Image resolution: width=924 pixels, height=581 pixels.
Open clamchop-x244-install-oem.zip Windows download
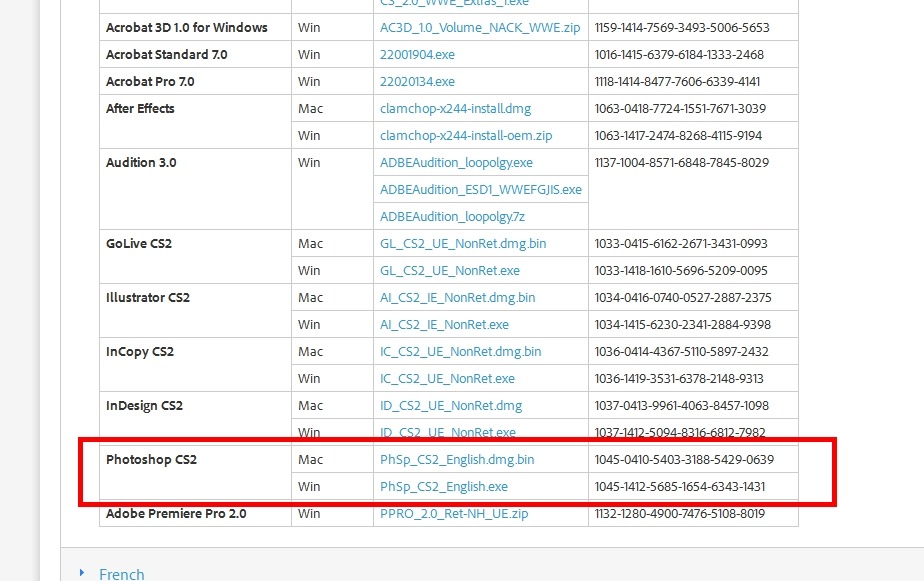click(x=466, y=136)
